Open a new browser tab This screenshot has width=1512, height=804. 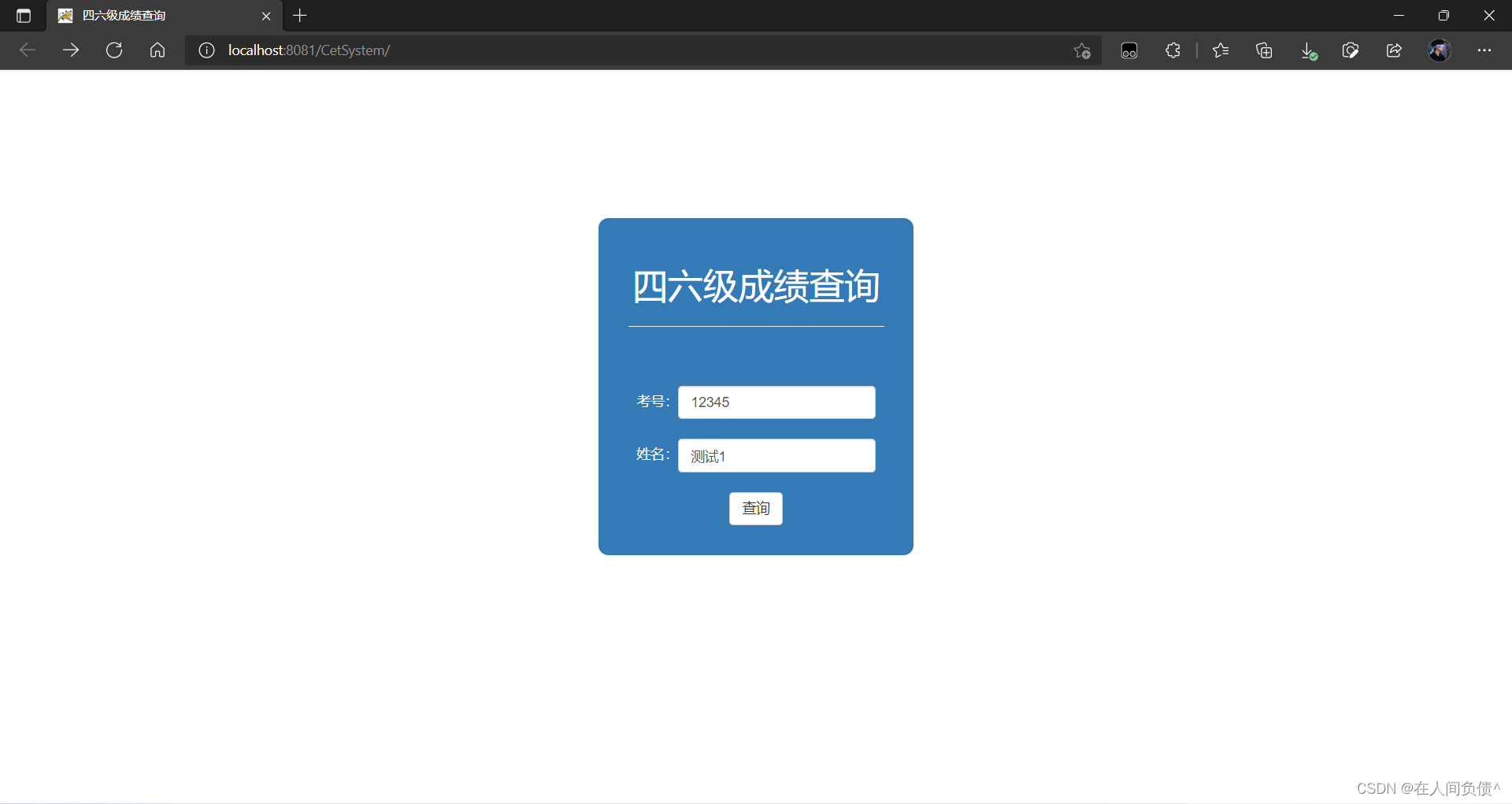coord(299,15)
